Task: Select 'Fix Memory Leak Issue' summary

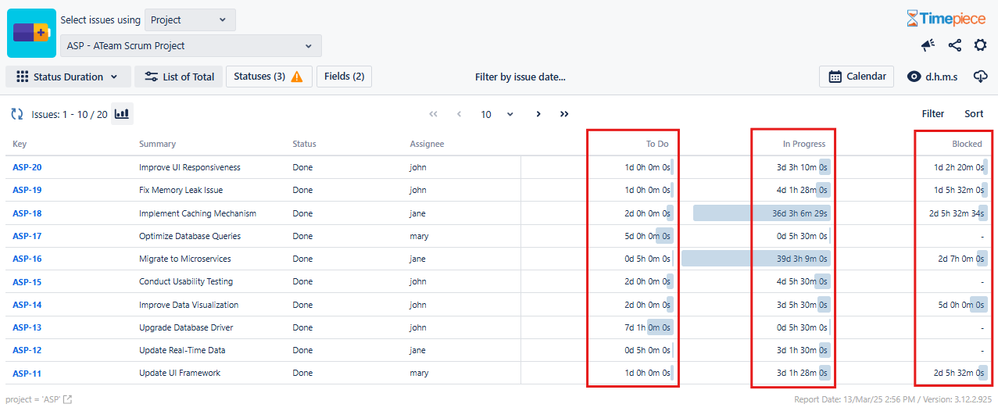Action: 181,190
